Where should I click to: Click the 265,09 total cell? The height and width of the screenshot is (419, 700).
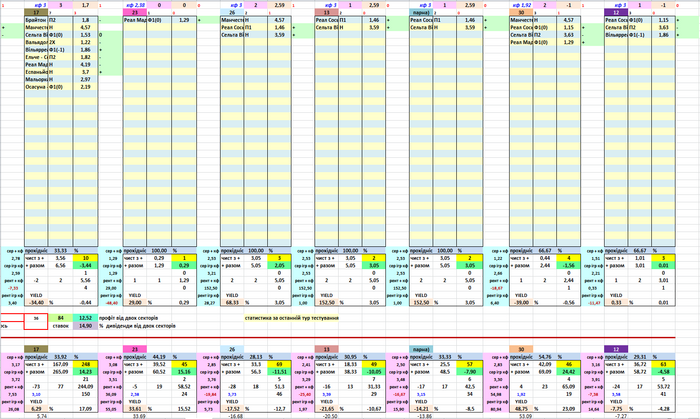pyautogui.click(x=61, y=372)
